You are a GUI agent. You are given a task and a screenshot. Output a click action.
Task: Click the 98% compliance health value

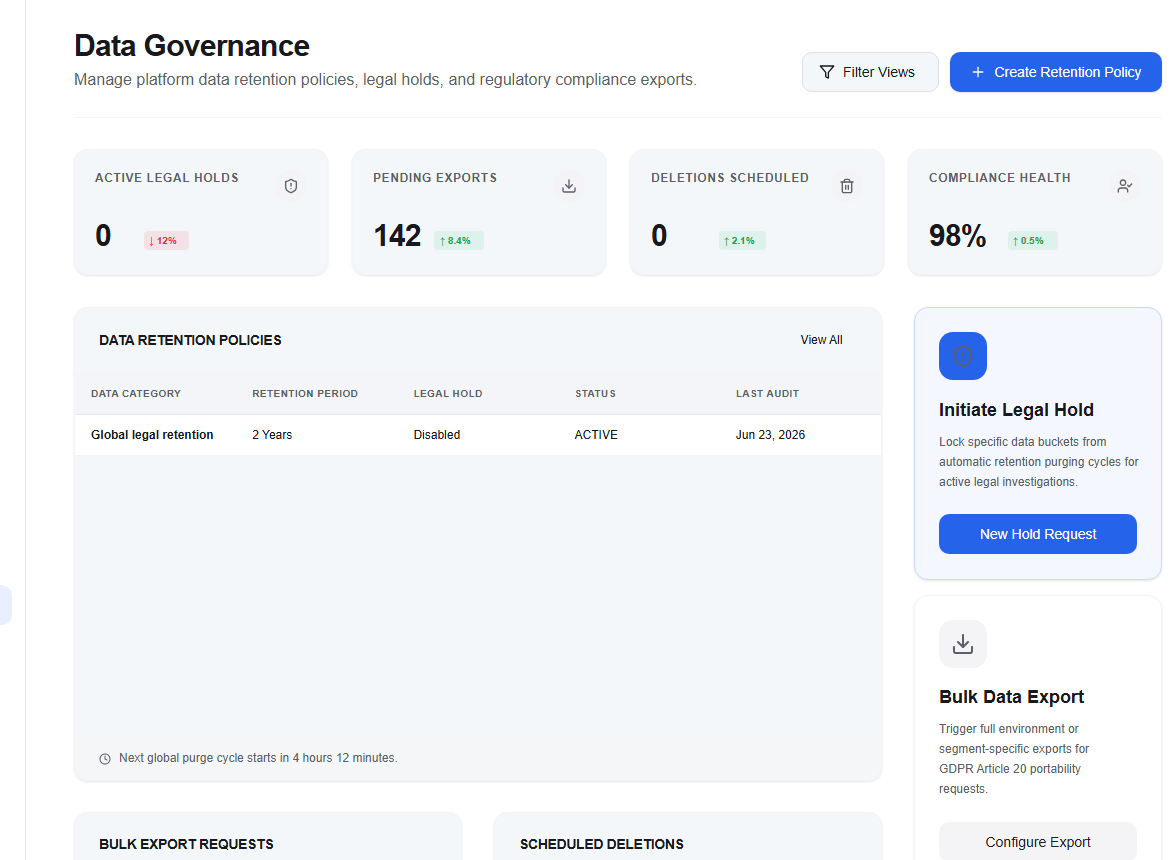pos(957,236)
